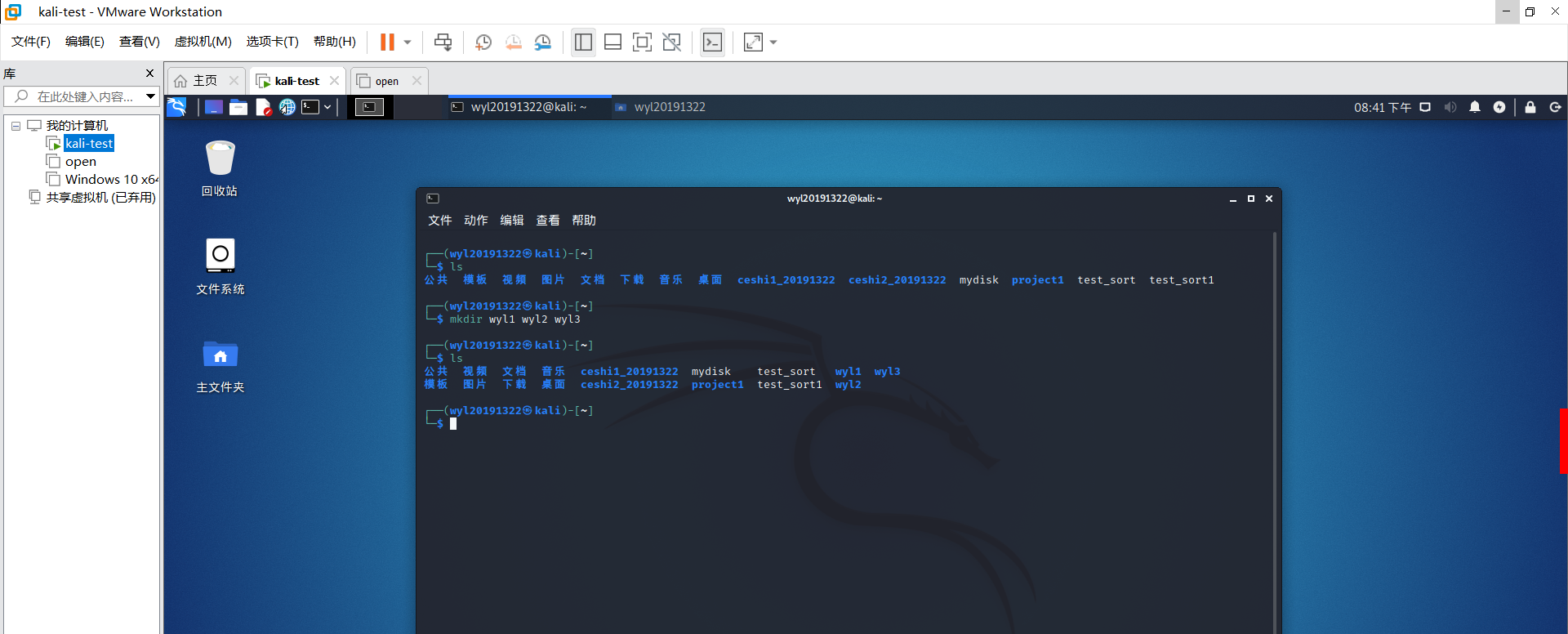Click the terminal command prompt cursor line
1568x634 pixels.
453,423
